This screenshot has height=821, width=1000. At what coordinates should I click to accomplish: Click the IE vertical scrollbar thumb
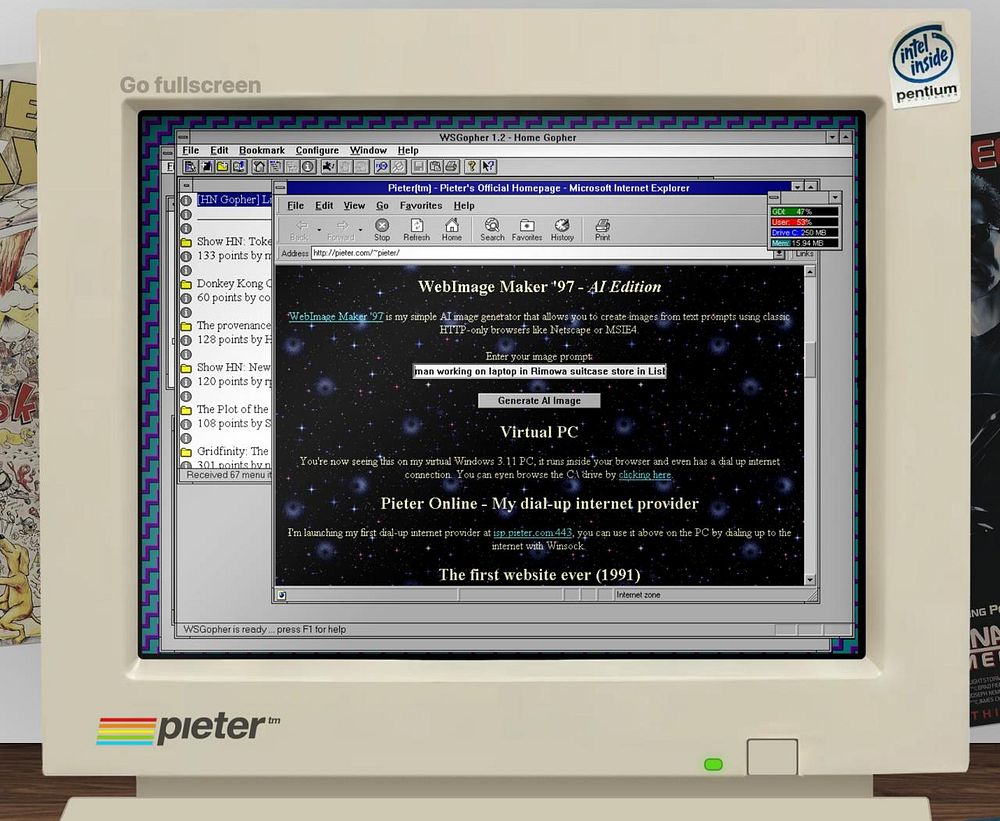(x=810, y=360)
